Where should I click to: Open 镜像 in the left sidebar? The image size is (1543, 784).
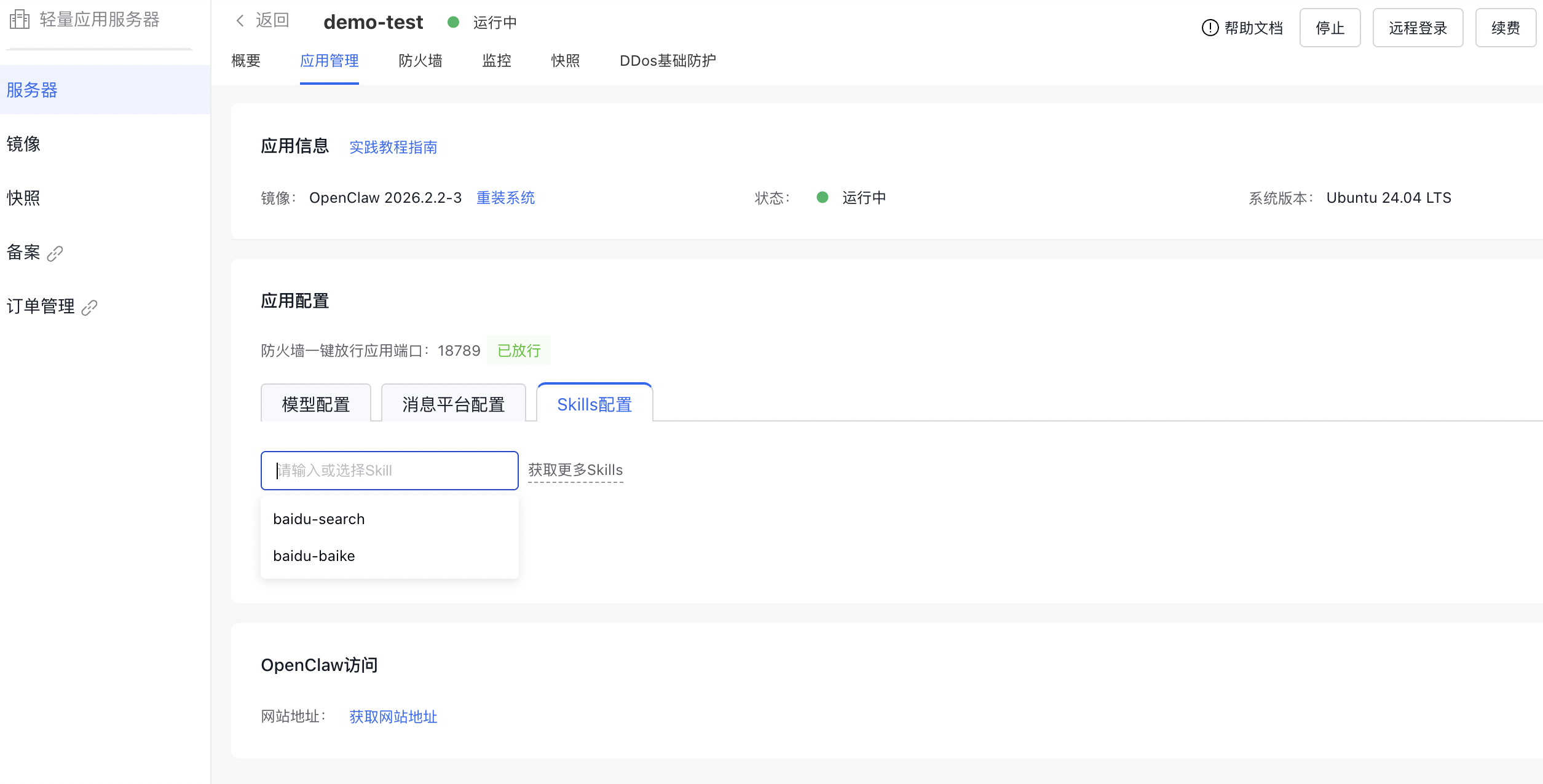[23, 144]
